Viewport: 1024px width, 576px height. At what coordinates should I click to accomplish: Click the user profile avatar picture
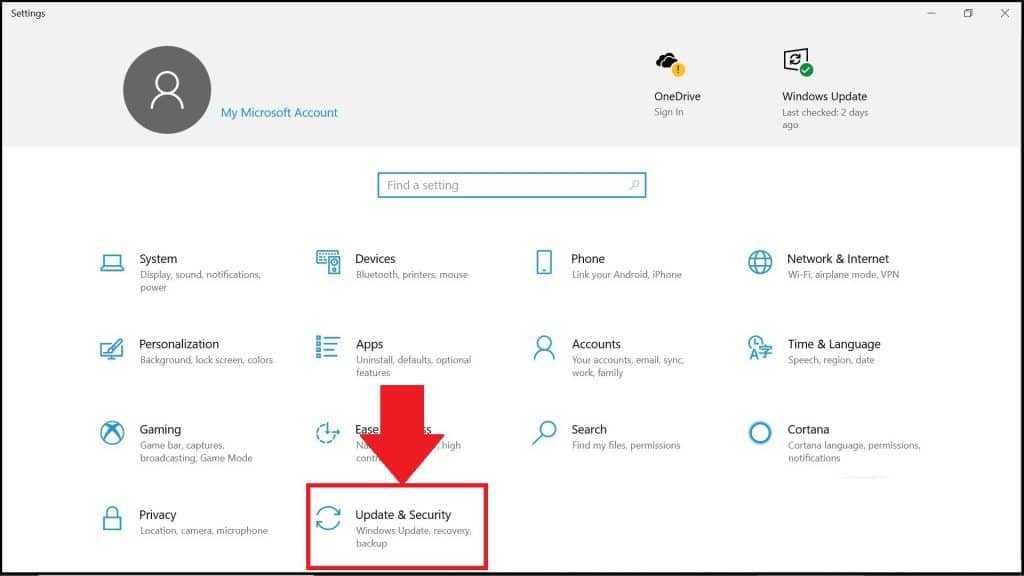click(167, 90)
